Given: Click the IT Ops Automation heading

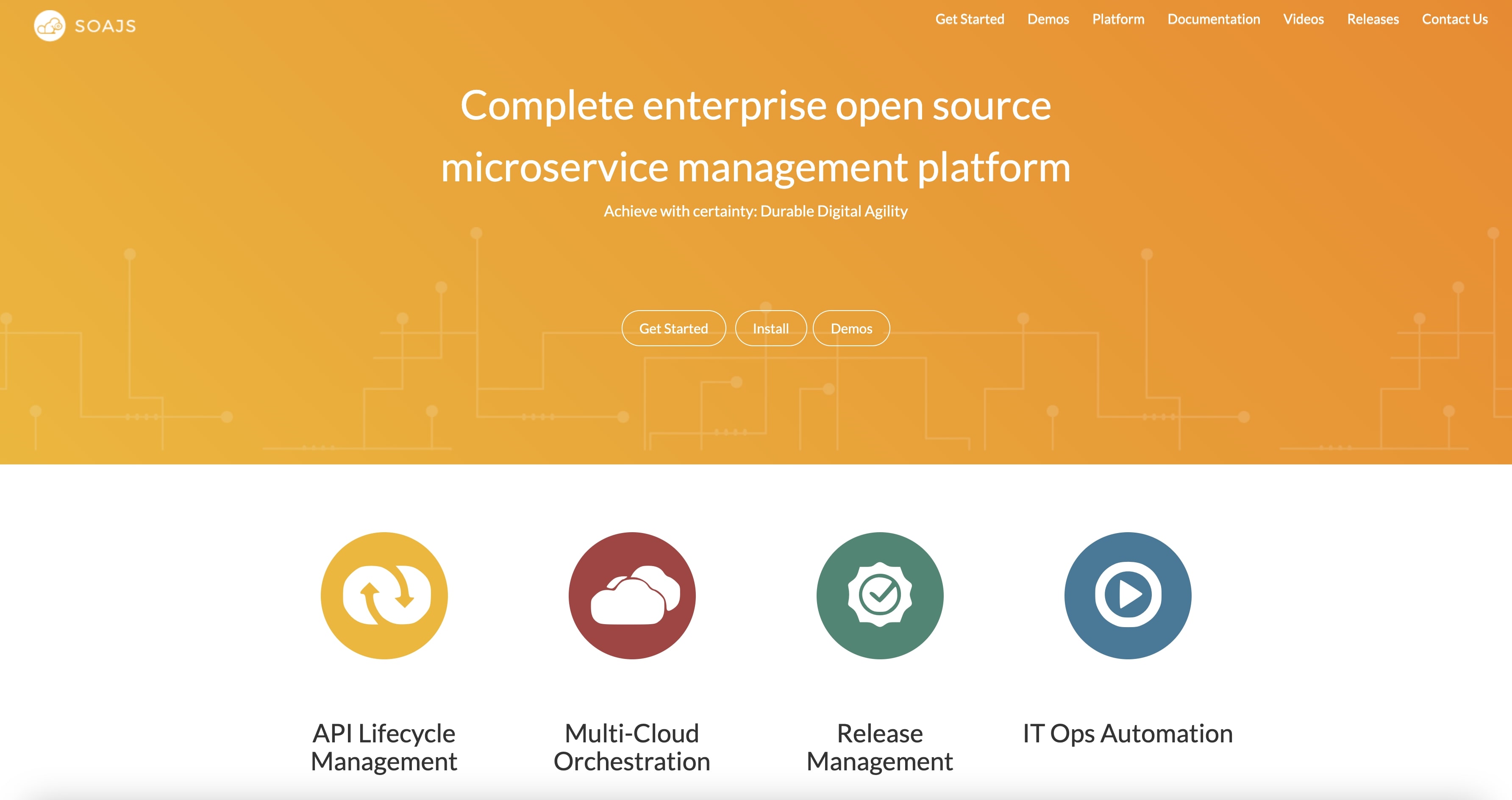Looking at the screenshot, I should 1128,733.
